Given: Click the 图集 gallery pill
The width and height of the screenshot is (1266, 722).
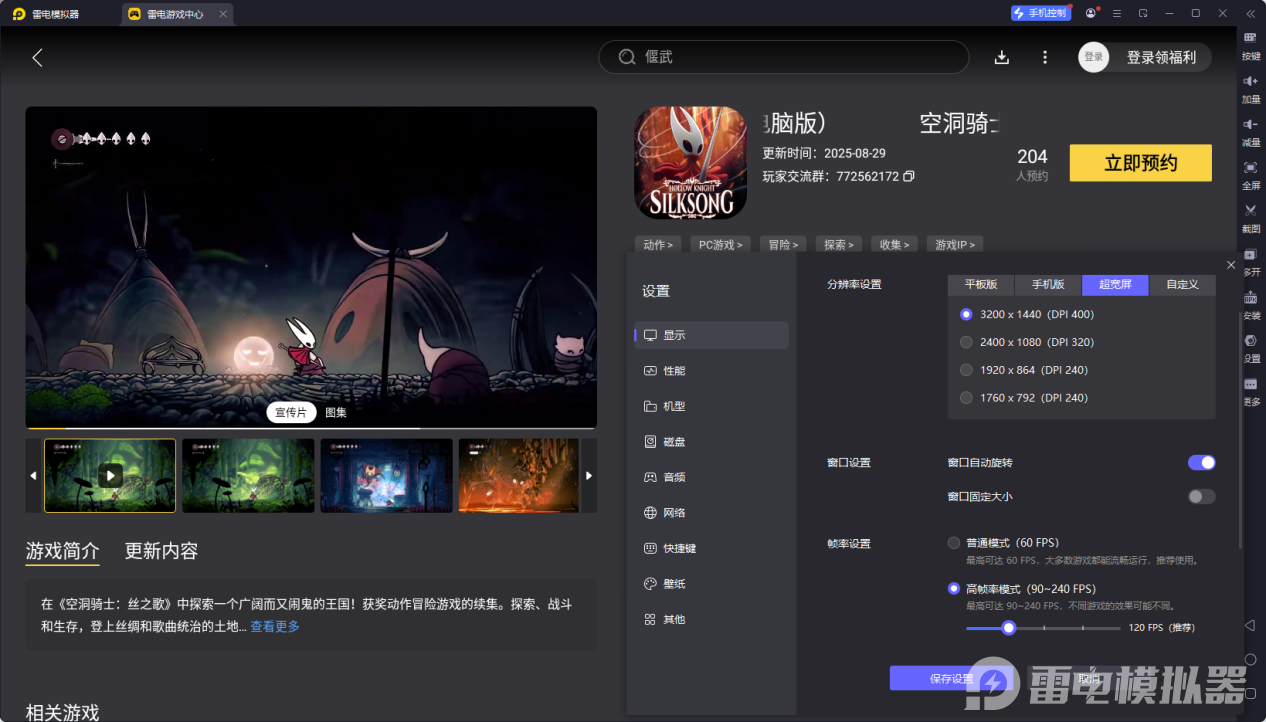Looking at the screenshot, I should (x=336, y=412).
